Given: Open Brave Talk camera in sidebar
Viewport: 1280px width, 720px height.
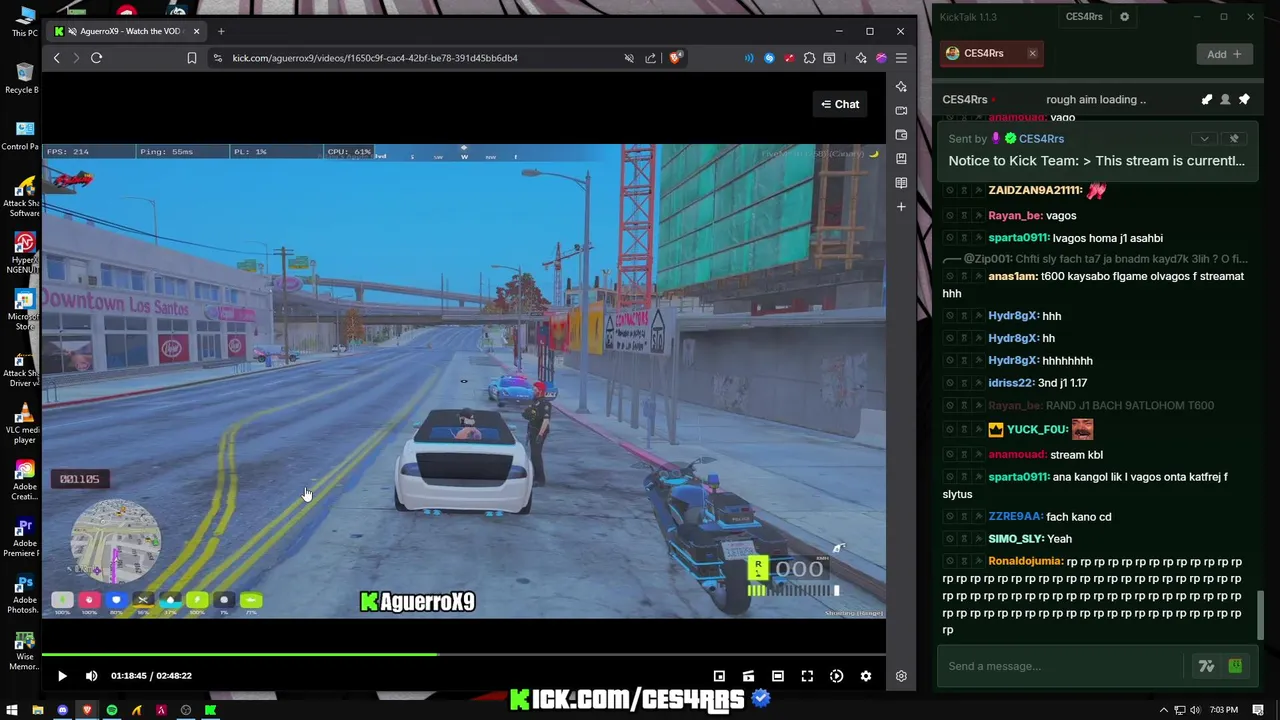Looking at the screenshot, I should [901, 111].
